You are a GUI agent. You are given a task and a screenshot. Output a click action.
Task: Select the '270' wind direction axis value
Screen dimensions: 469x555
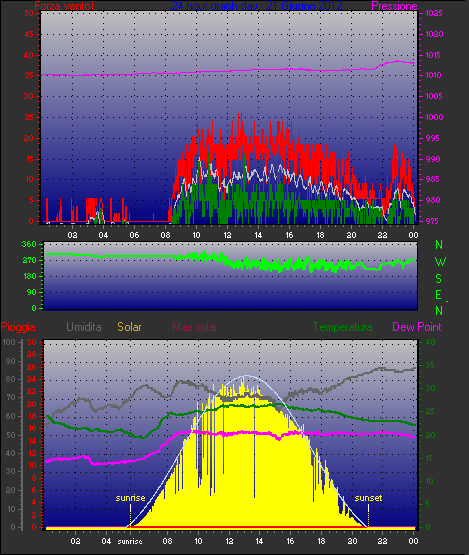point(29,261)
